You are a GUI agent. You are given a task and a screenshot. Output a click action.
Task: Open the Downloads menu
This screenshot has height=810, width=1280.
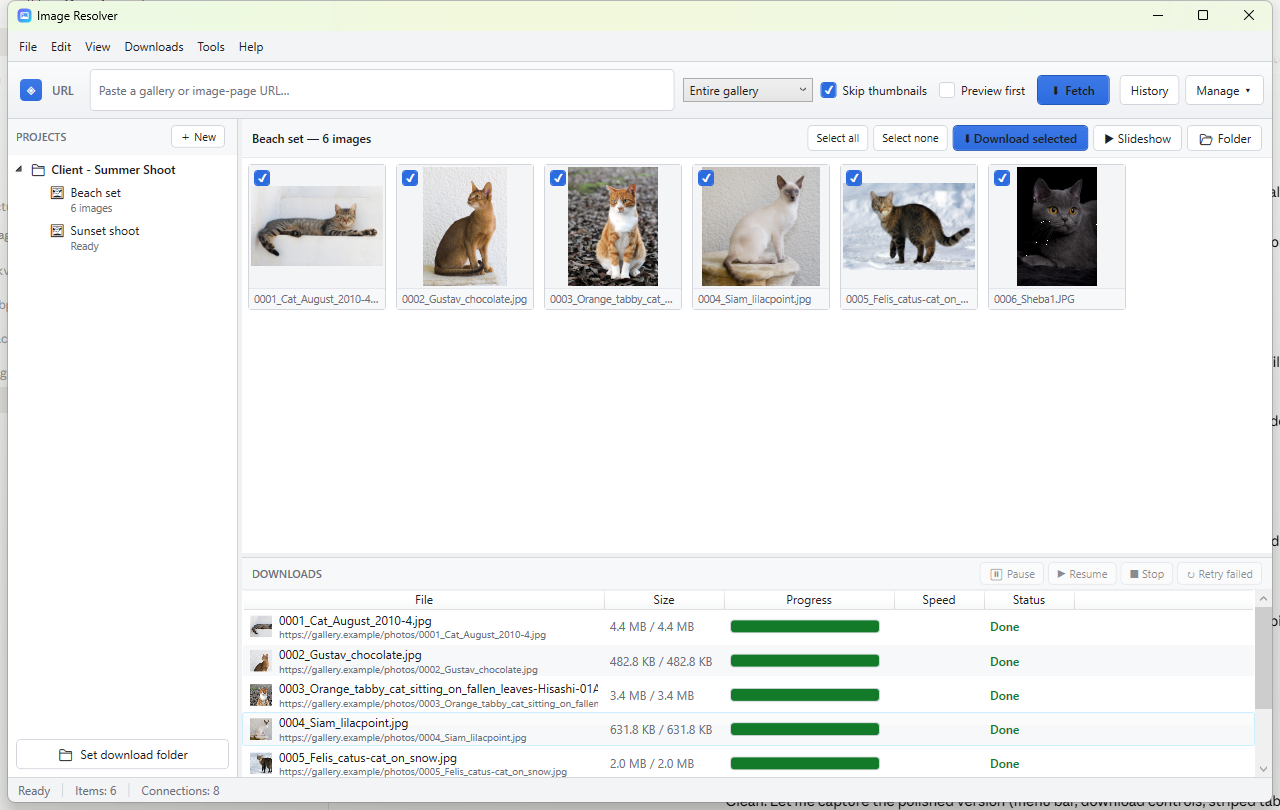(154, 47)
